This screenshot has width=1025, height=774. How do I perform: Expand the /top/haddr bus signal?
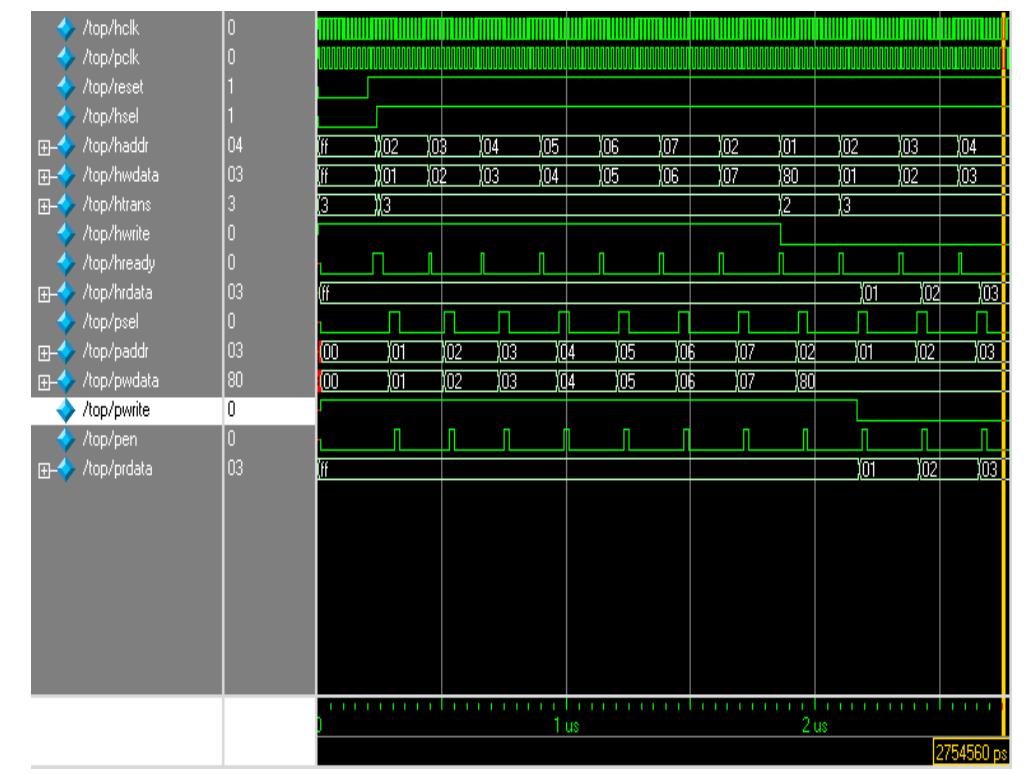point(44,148)
